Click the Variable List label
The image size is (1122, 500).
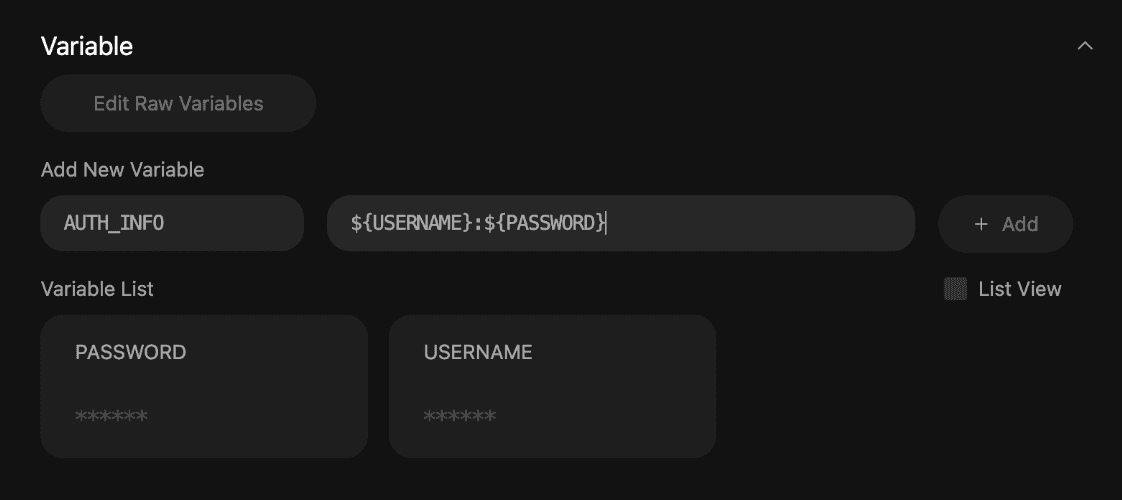(x=97, y=289)
